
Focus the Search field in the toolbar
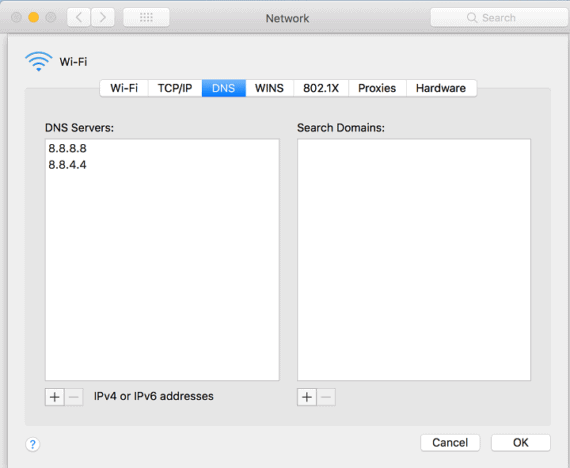point(500,17)
